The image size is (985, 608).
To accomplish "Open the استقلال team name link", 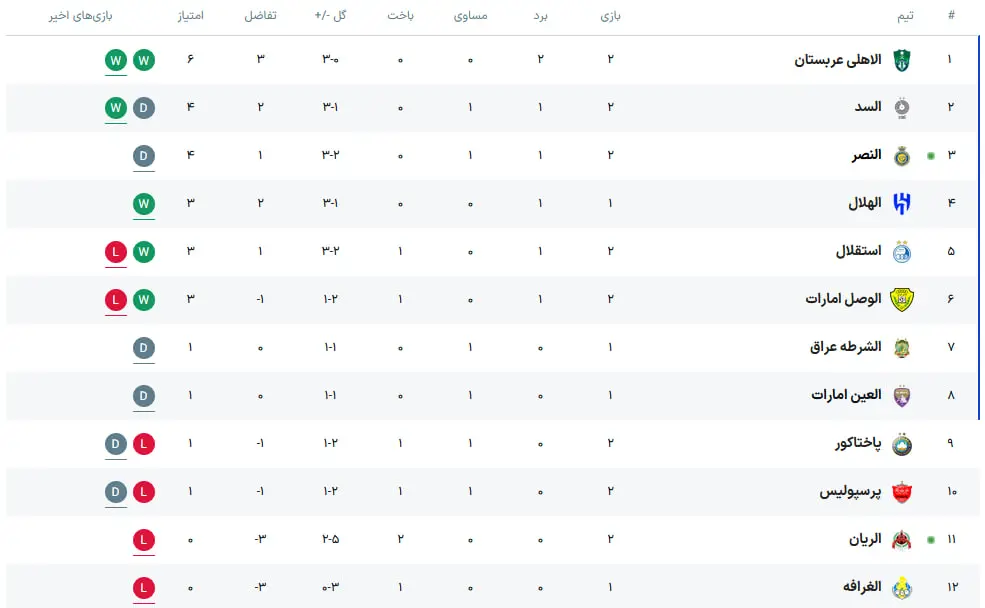I will click(858, 251).
